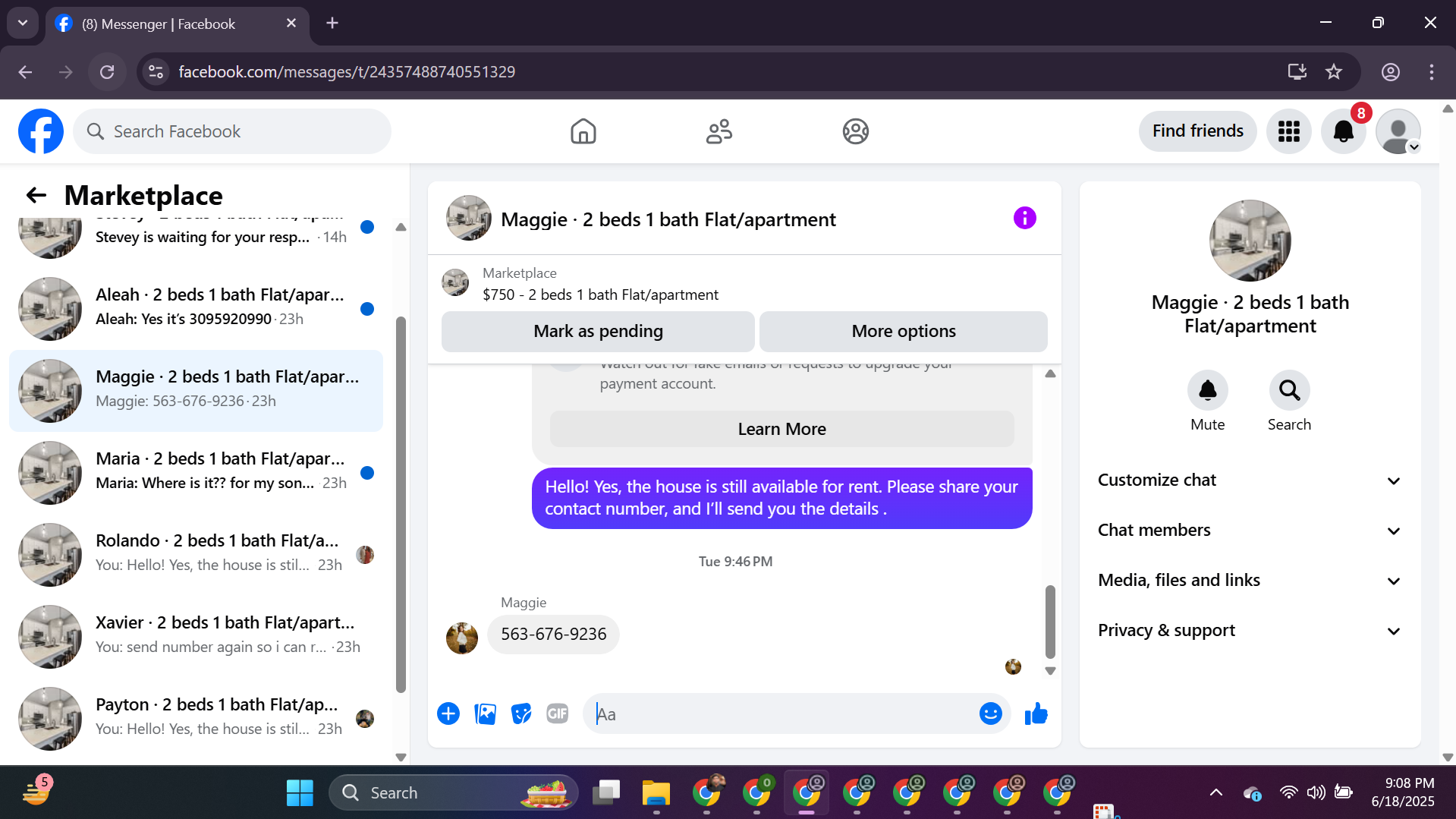Open Chrome profile icon
This screenshot has height=819, width=1456.
tap(1390, 71)
